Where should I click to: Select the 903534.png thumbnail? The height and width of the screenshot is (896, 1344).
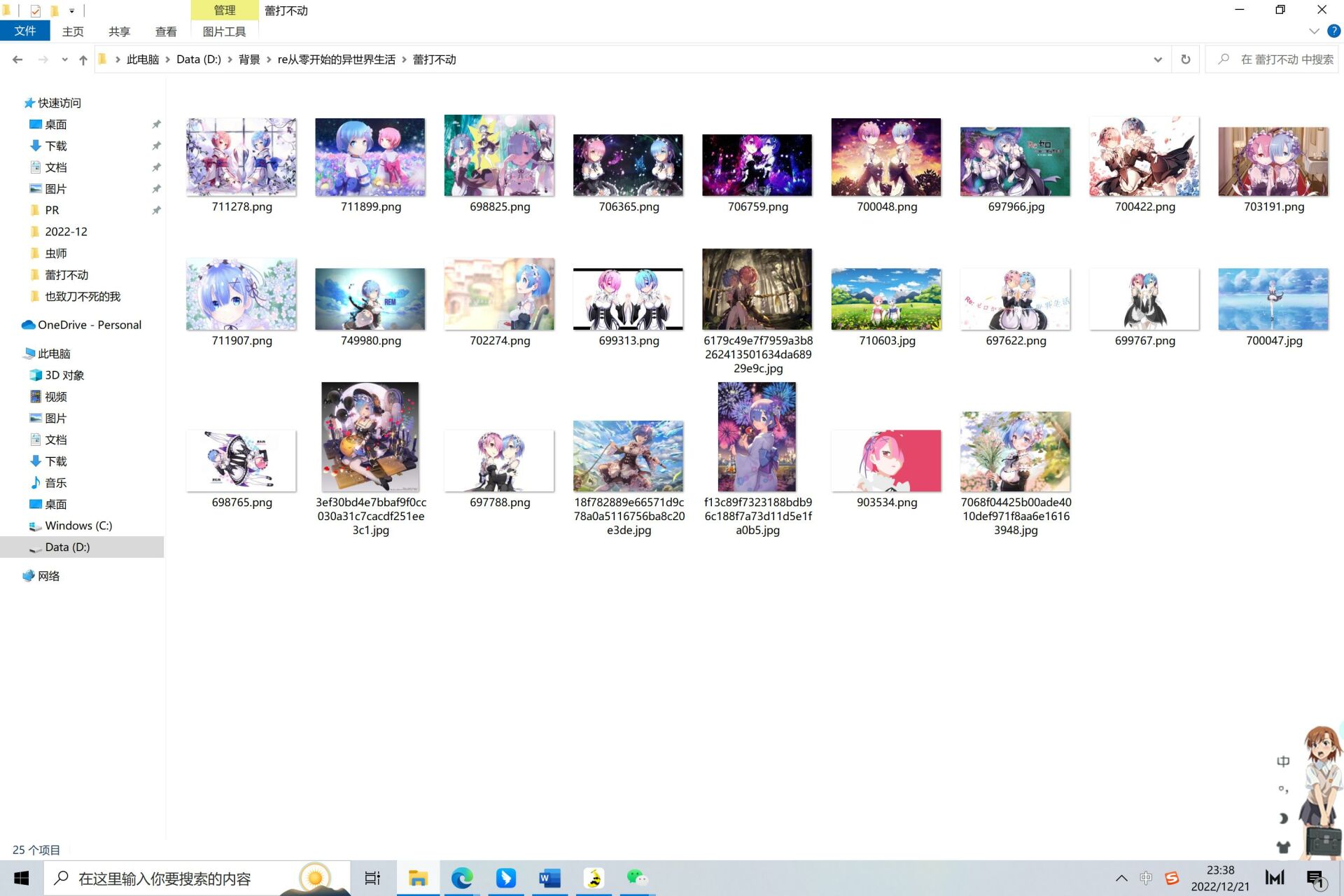coord(886,462)
